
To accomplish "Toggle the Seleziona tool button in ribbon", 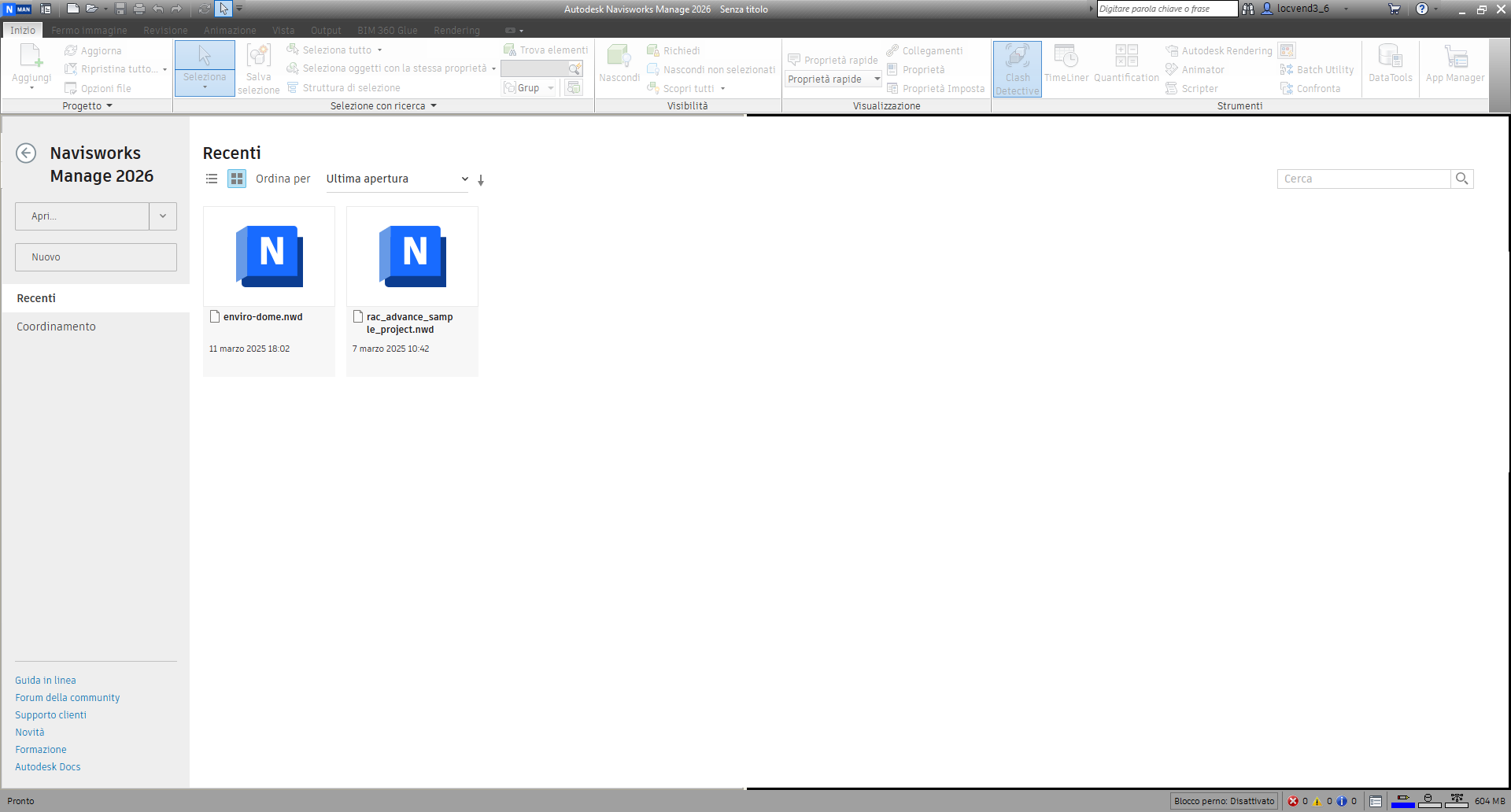I will (x=205, y=68).
